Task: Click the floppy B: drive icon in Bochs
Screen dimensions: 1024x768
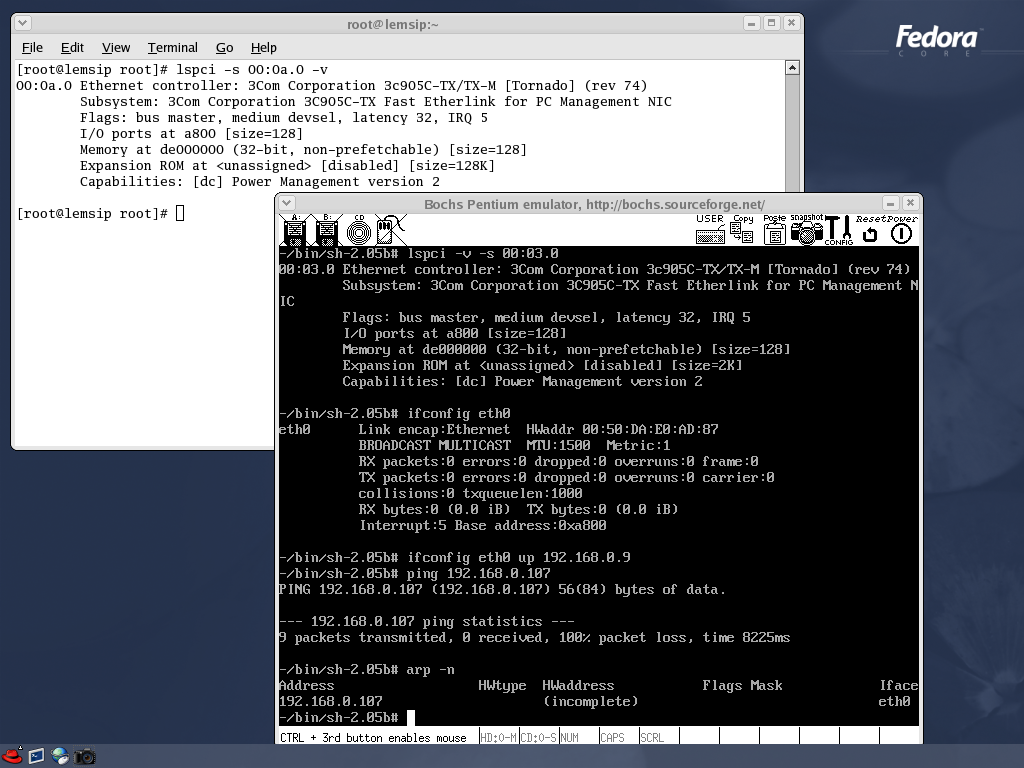Action: 327,230
